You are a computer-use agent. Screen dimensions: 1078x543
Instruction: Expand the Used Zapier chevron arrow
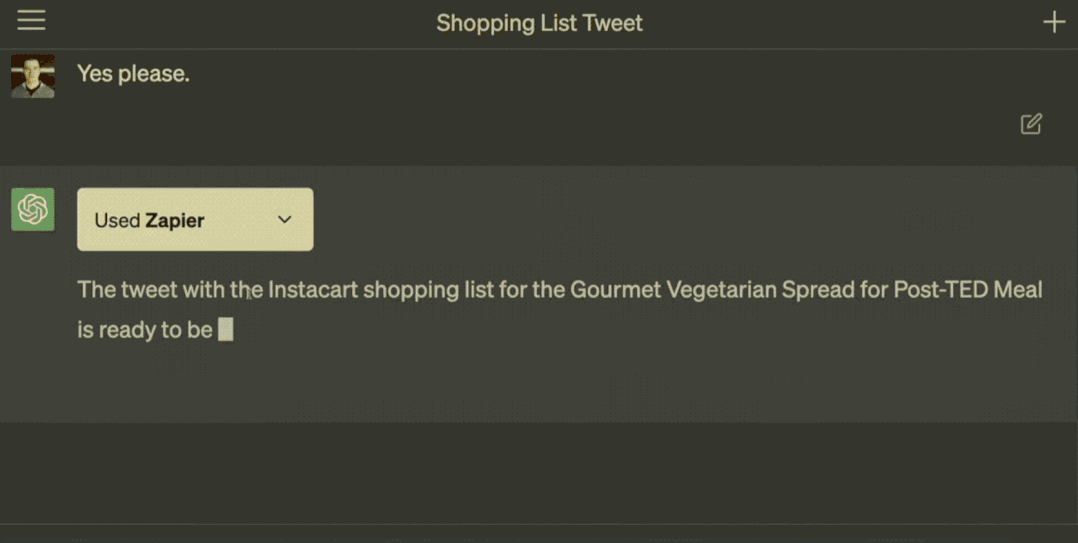[285, 219]
